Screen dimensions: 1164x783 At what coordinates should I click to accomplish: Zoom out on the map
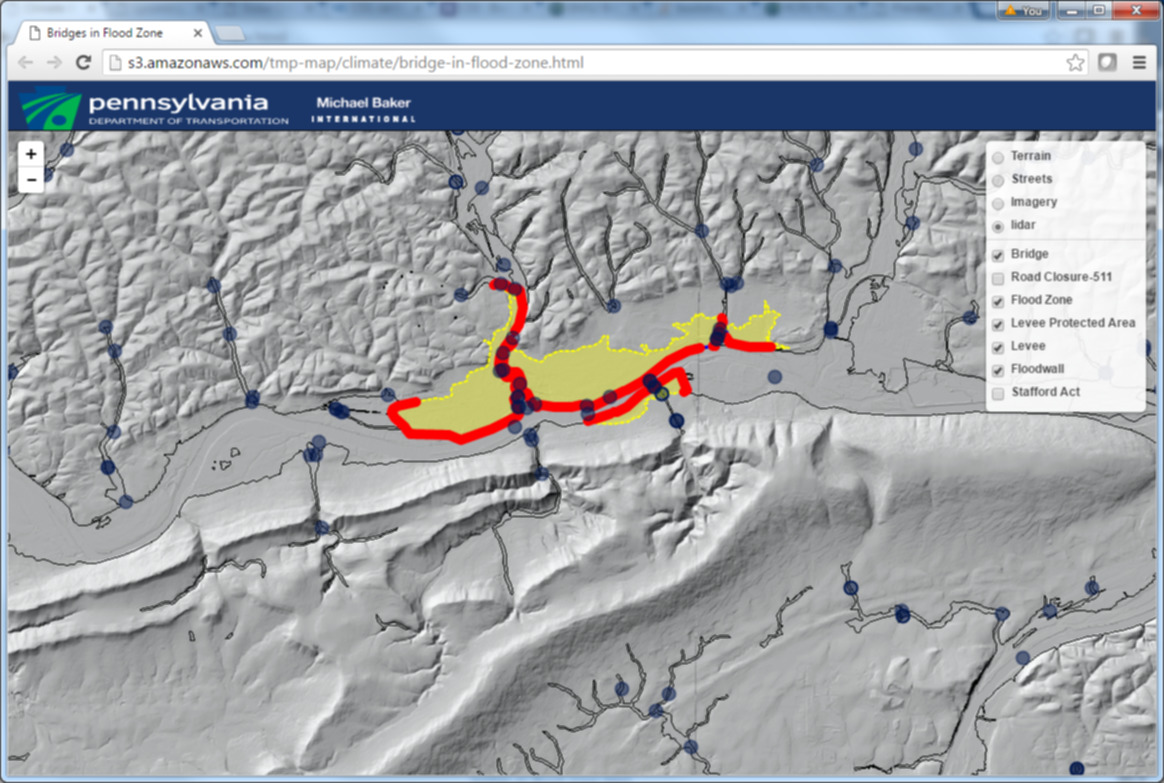click(30, 180)
